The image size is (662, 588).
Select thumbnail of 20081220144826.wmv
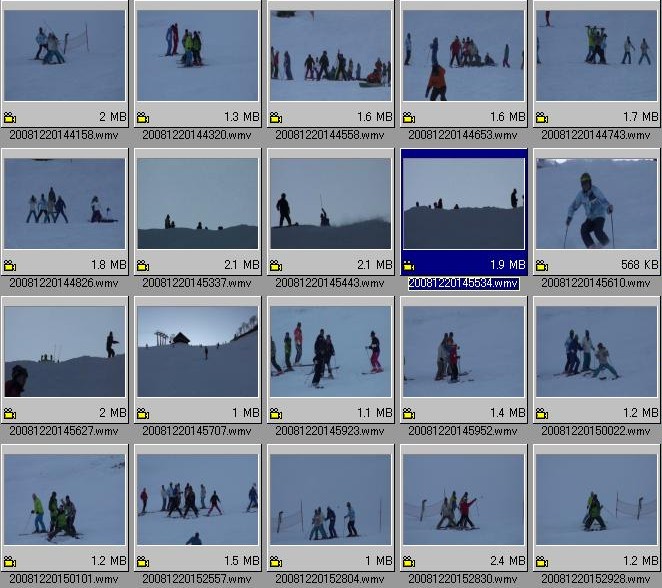pos(65,203)
